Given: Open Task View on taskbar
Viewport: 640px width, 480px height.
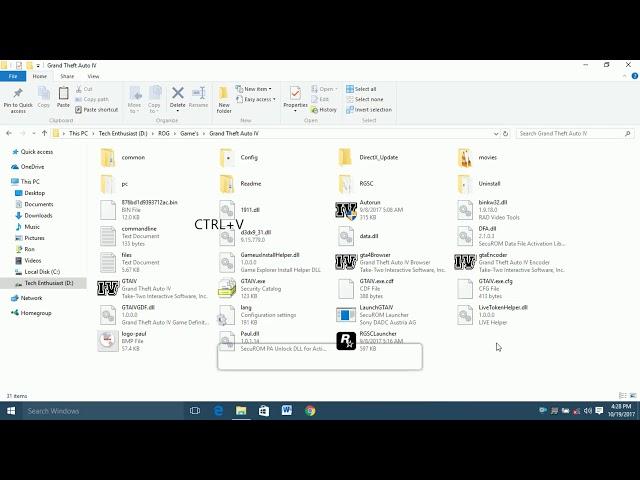Looking at the screenshot, I should [195, 411].
